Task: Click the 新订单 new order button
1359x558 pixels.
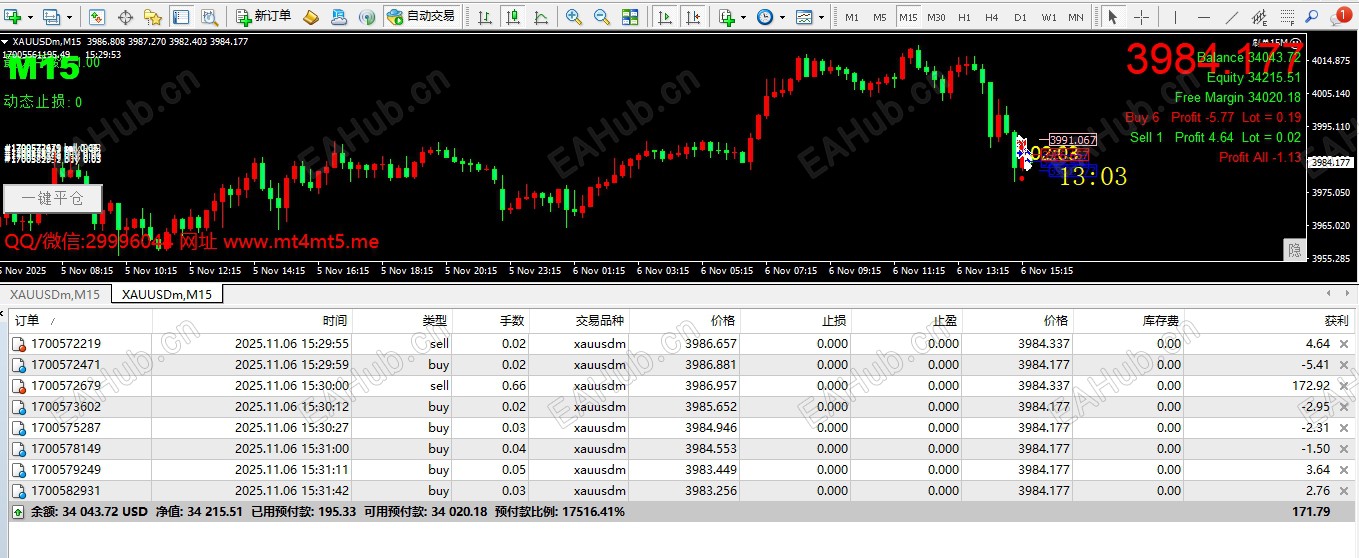Action: [x=264, y=17]
